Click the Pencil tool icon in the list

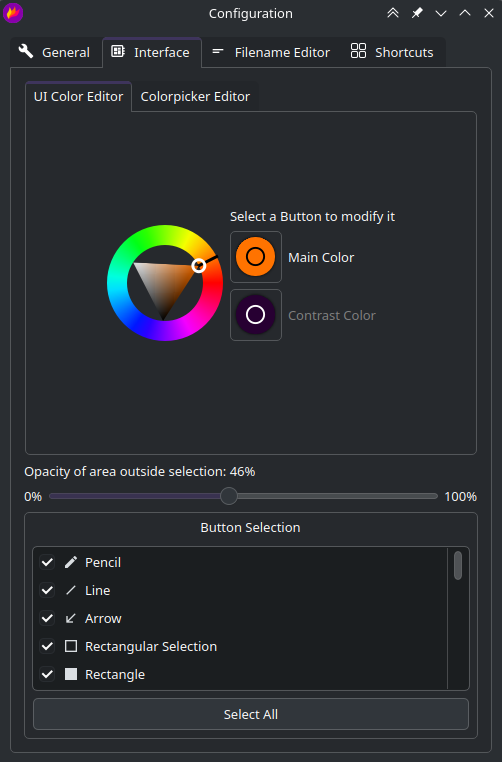(71, 562)
